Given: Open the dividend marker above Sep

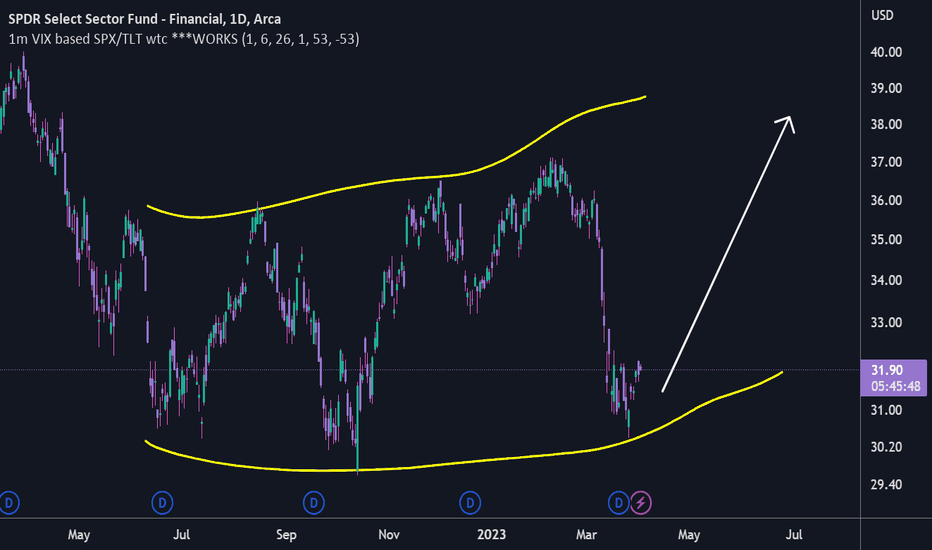Looking at the screenshot, I should 314,503.
